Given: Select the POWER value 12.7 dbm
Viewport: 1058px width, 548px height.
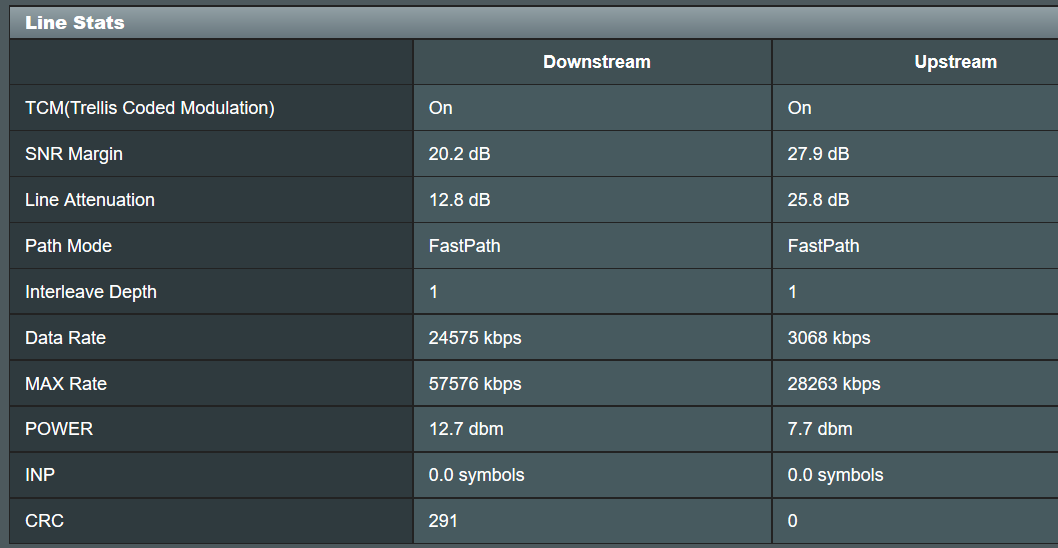Looking at the screenshot, I should (x=466, y=429).
